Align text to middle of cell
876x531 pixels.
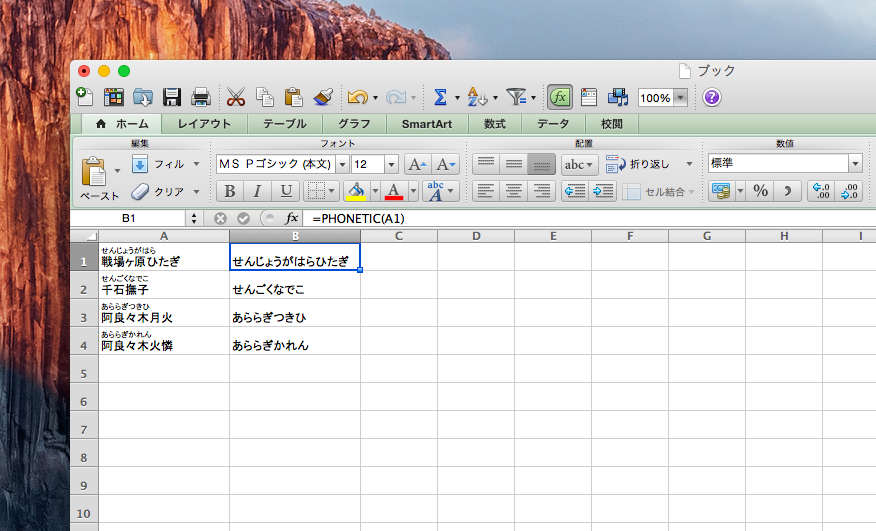tap(513, 164)
